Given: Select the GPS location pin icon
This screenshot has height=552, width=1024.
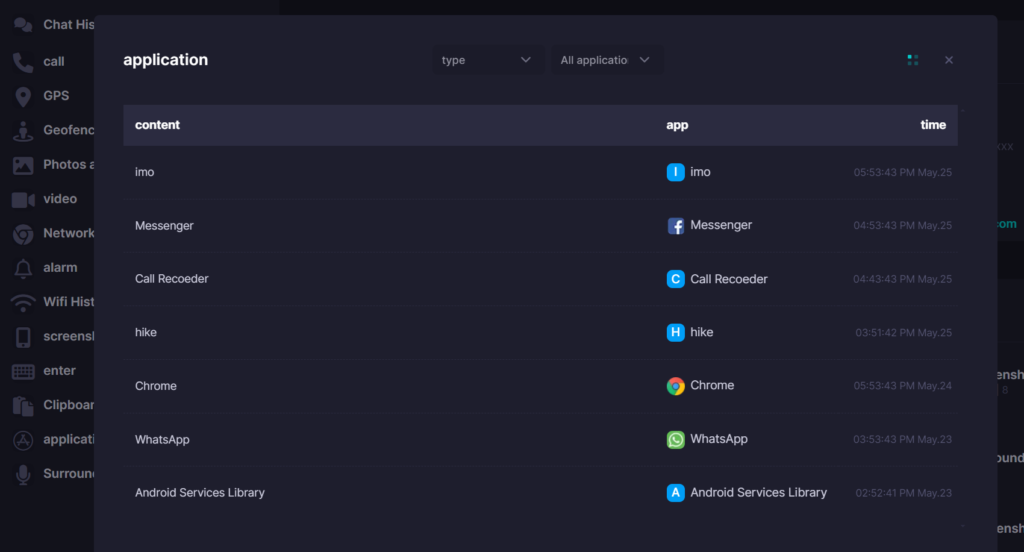Looking at the screenshot, I should [23, 97].
